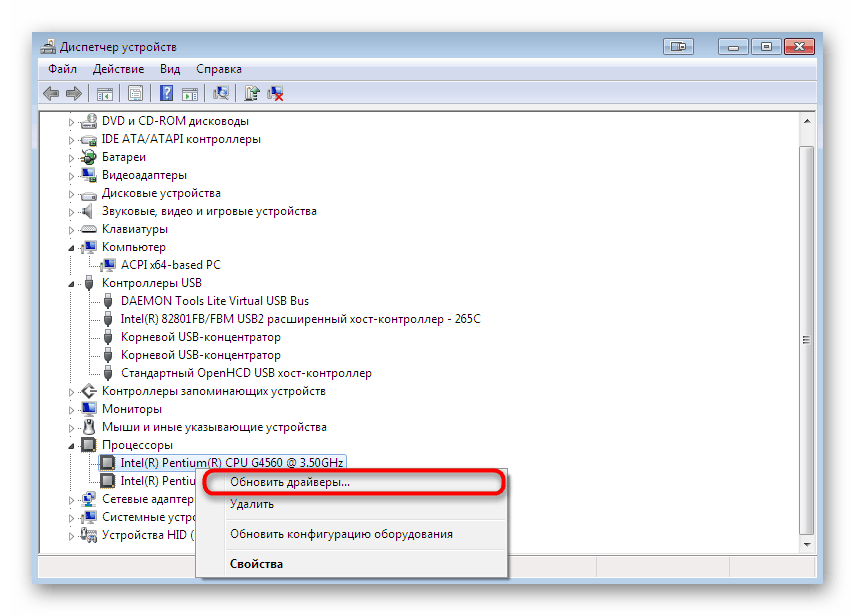The width and height of the screenshot is (855, 616).
Task: Select Стандартный OpenHCD USB хост-контроллер text
Action: click(246, 373)
